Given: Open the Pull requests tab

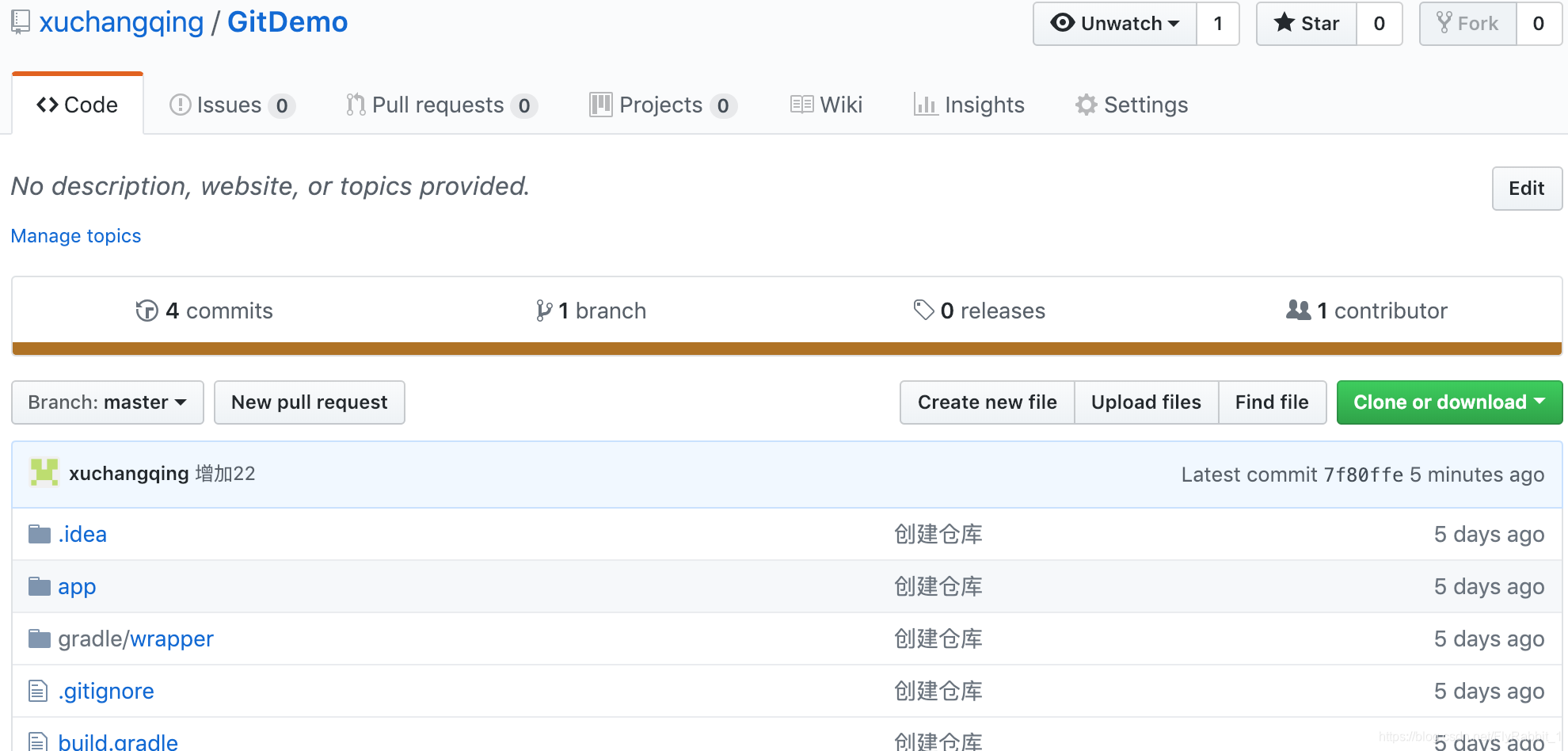Looking at the screenshot, I should (x=442, y=105).
